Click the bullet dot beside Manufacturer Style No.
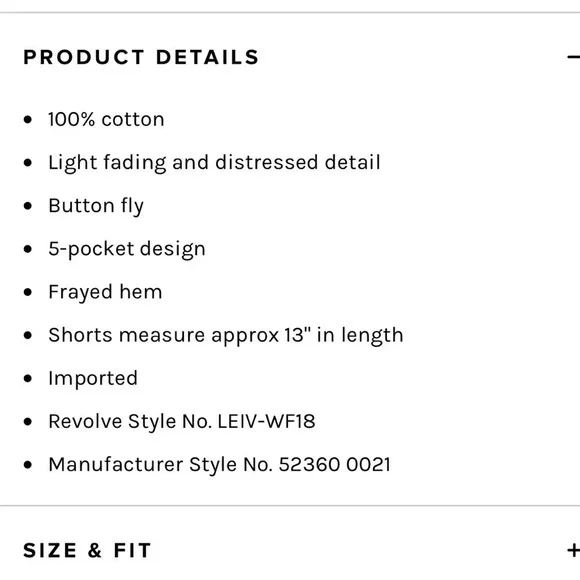 (x=28, y=465)
